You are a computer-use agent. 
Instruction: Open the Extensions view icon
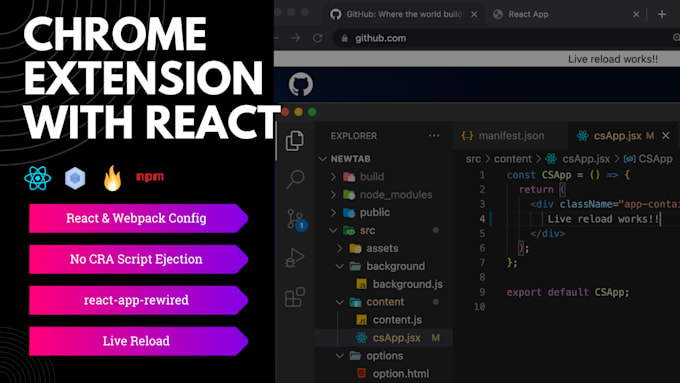coord(295,297)
